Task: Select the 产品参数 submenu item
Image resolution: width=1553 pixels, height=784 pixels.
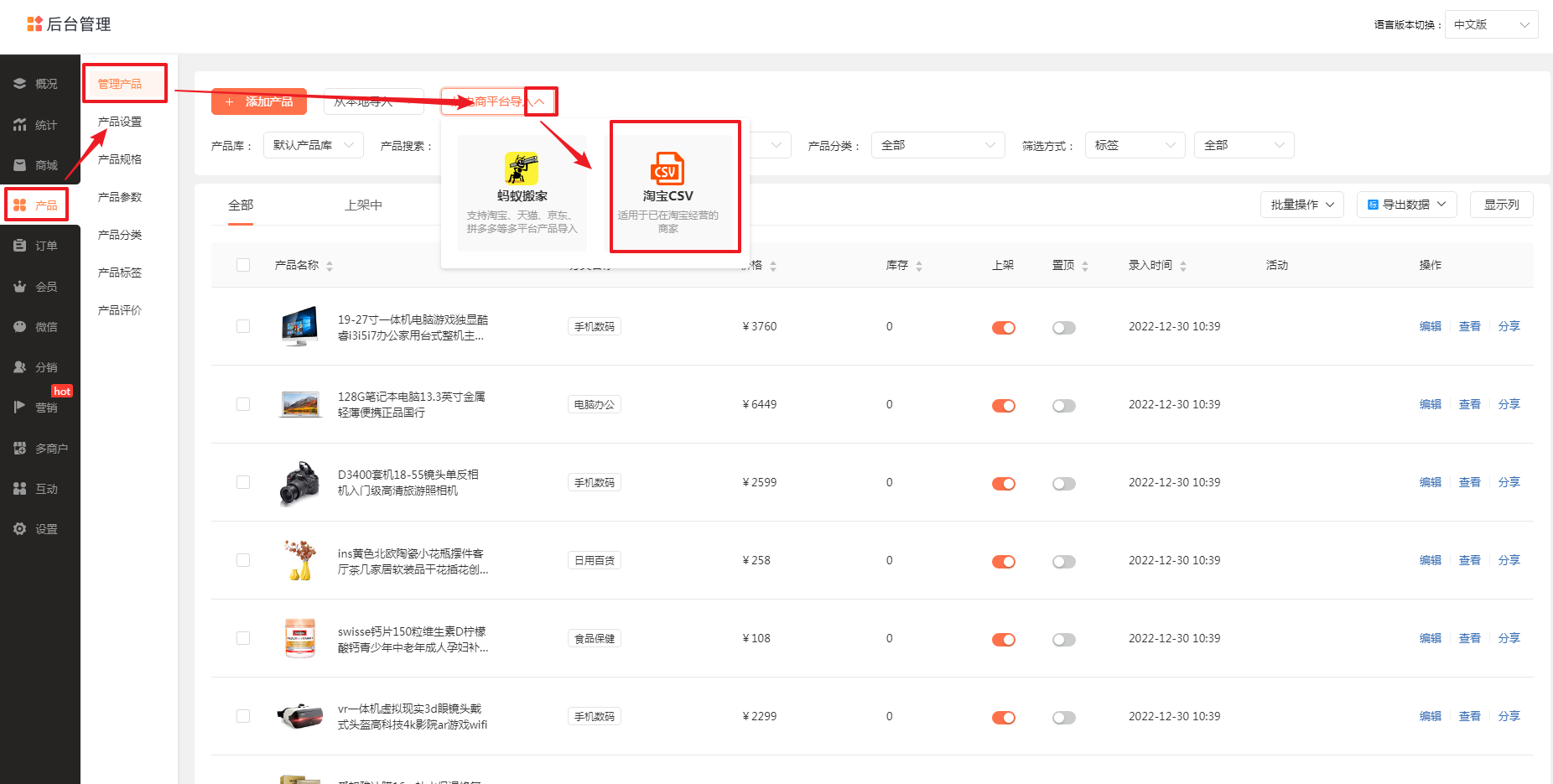Action: point(120,197)
